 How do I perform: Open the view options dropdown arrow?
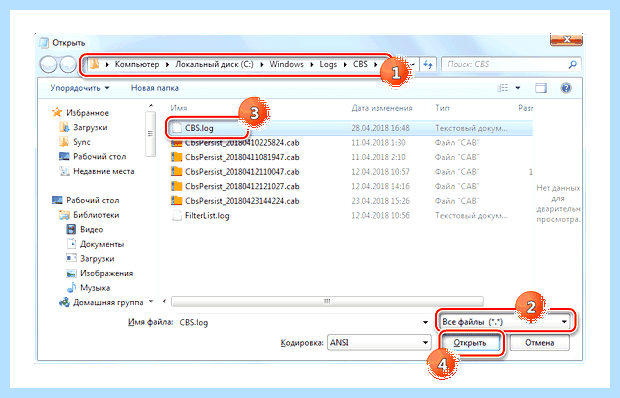(x=518, y=88)
